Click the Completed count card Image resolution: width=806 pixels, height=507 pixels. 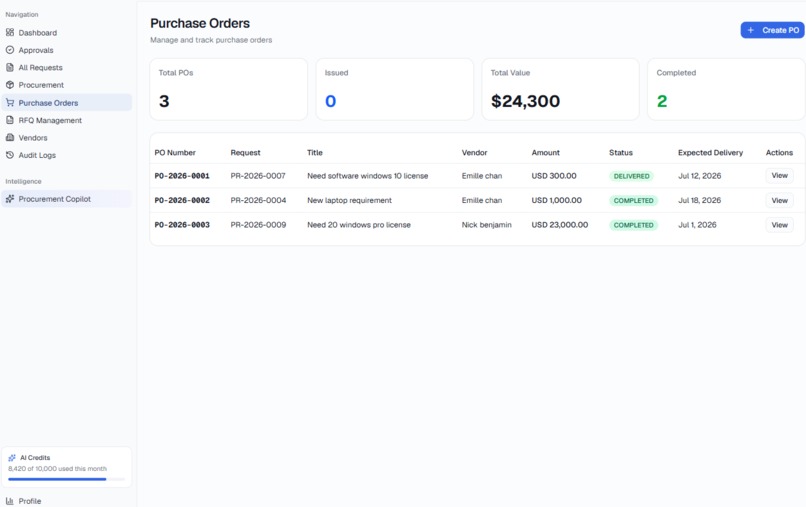[726, 89]
